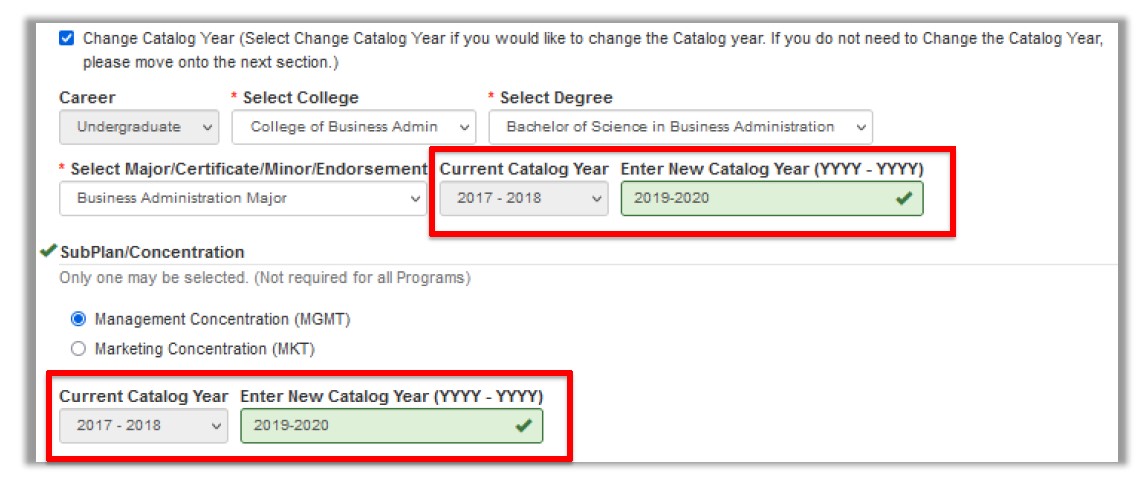This screenshot has height=486, width=1148.
Task: Open the Career dropdown showing Undergraduate
Action: [x=139, y=127]
